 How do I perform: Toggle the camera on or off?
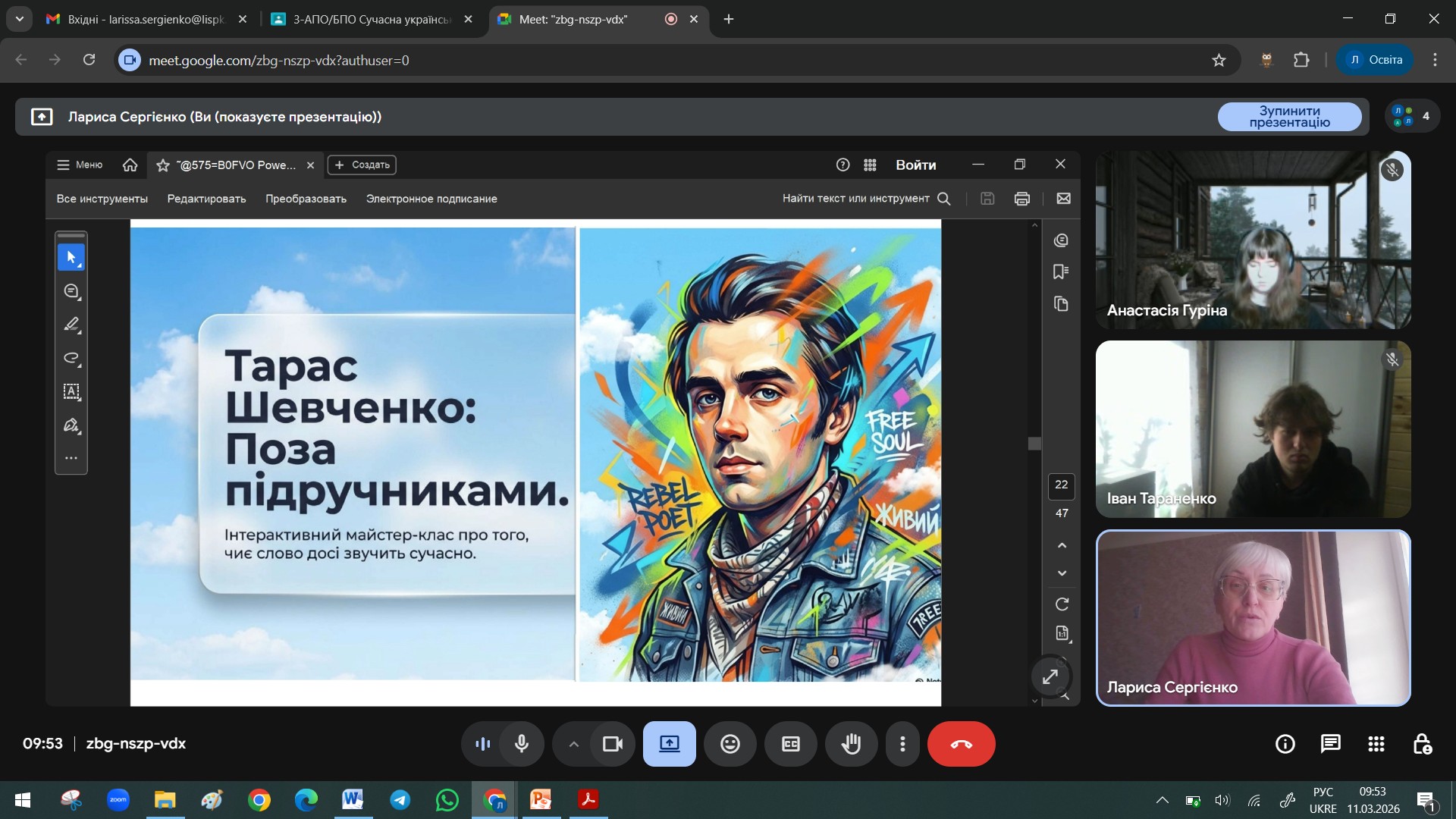pyautogui.click(x=612, y=744)
